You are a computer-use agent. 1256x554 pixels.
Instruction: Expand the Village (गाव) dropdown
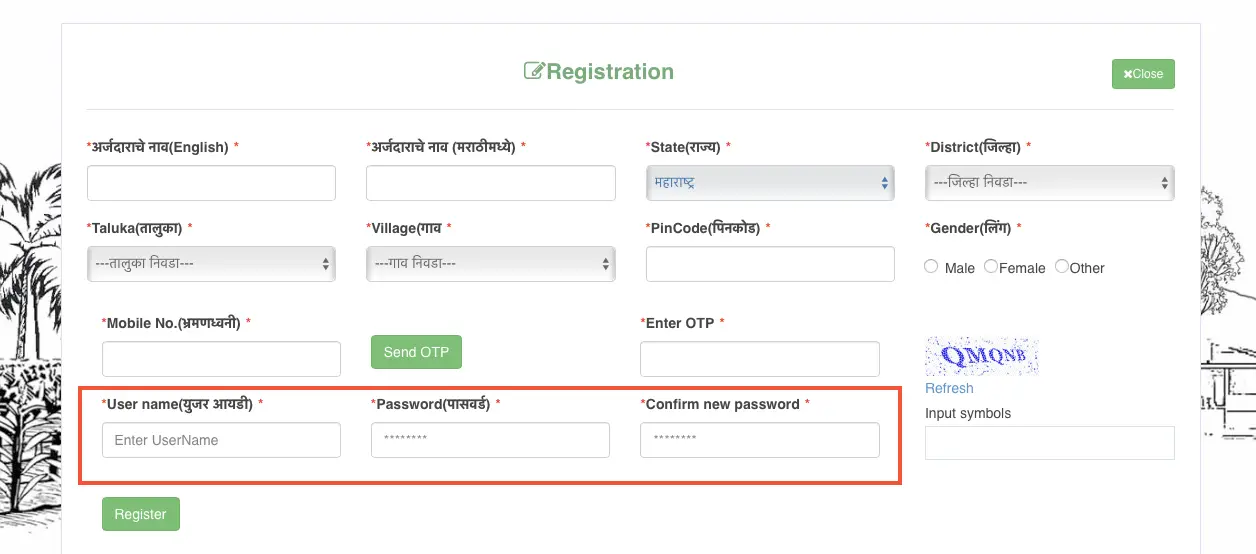click(x=490, y=264)
